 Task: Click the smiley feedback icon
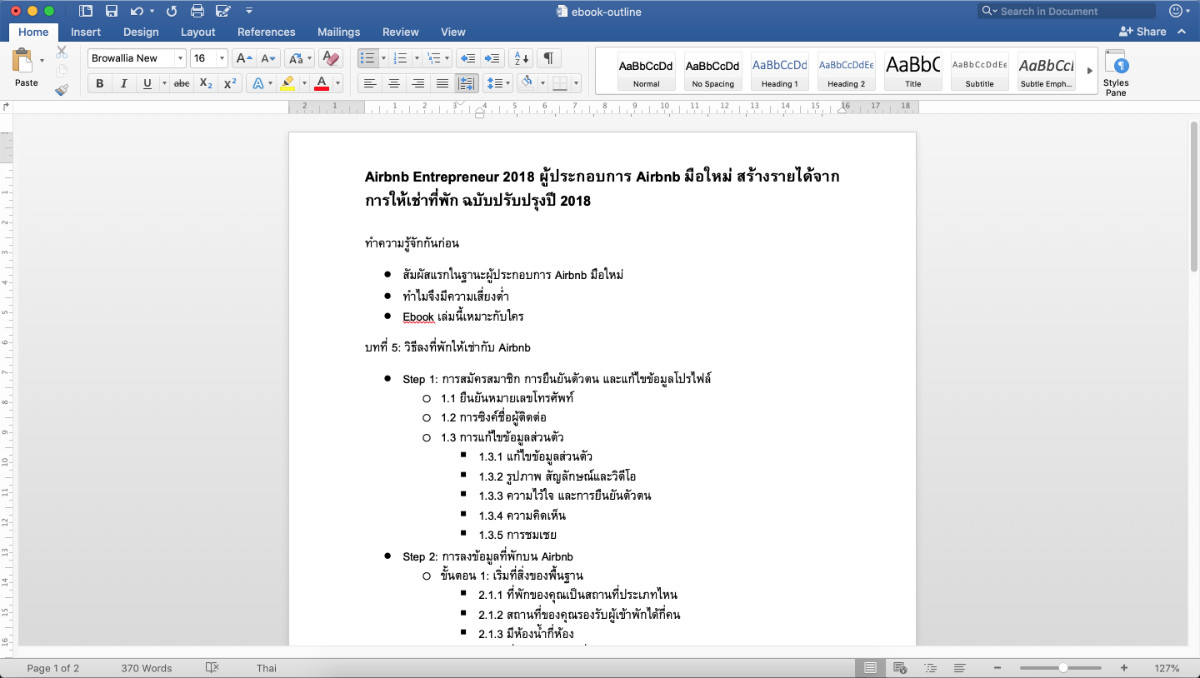1175,11
